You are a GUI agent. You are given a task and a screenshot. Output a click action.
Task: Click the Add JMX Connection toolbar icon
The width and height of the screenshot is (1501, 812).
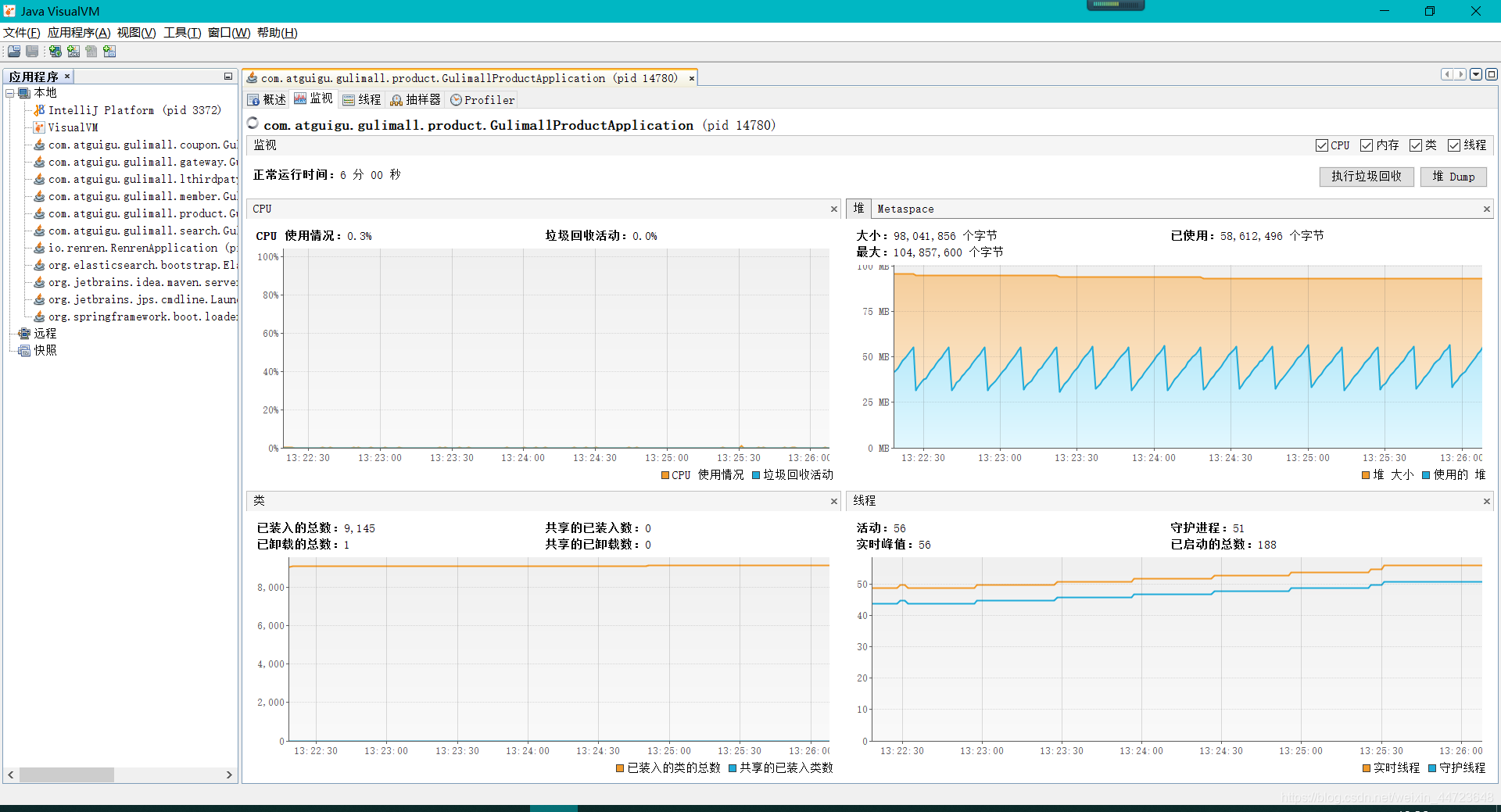(x=73, y=52)
